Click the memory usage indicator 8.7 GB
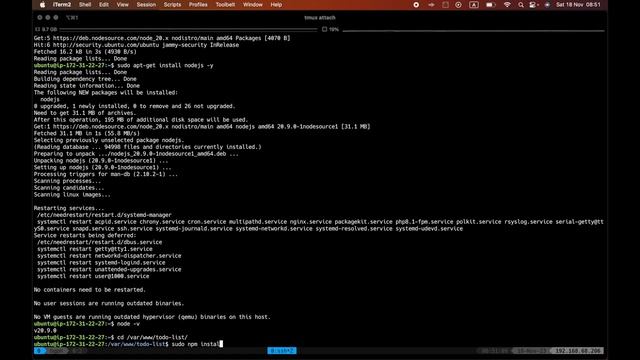Screen dimensions: 640x360 tap(46, 29)
